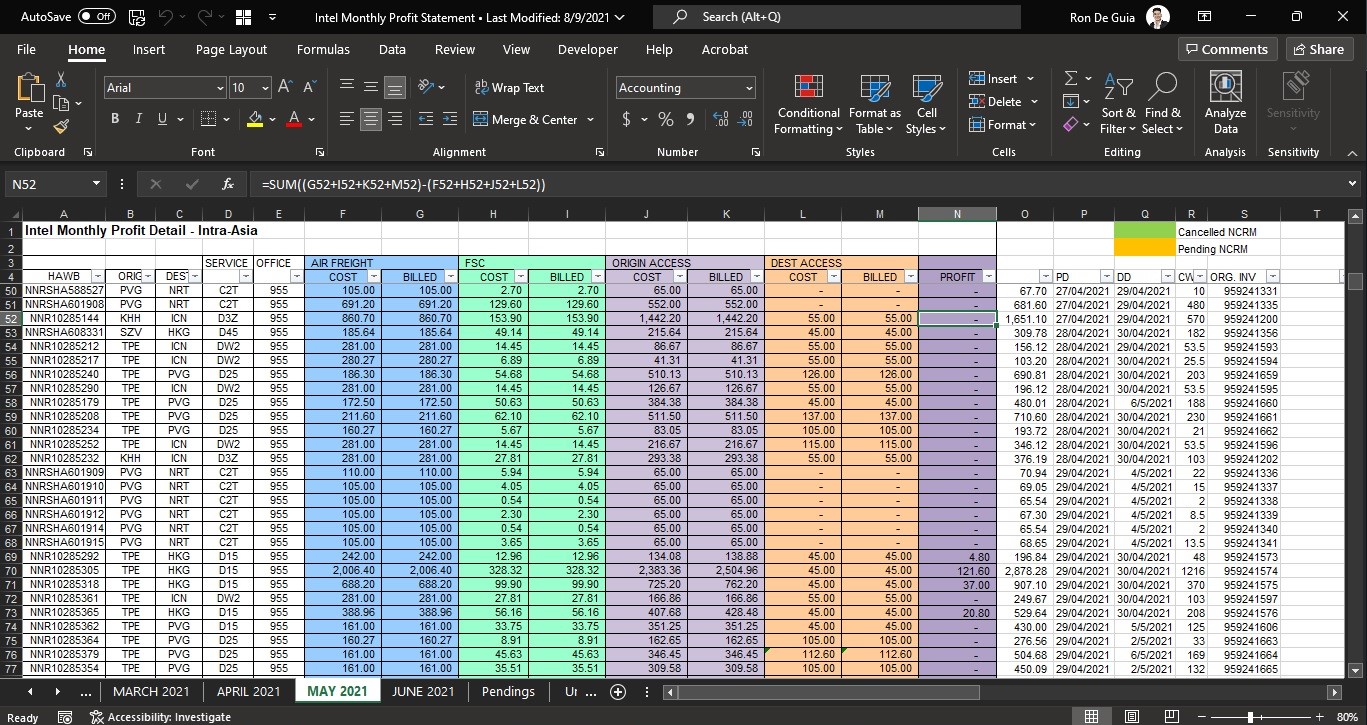The width and height of the screenshot is (1367, 725).
Task: Click Merge & Center button
Action: click(525, 119)
